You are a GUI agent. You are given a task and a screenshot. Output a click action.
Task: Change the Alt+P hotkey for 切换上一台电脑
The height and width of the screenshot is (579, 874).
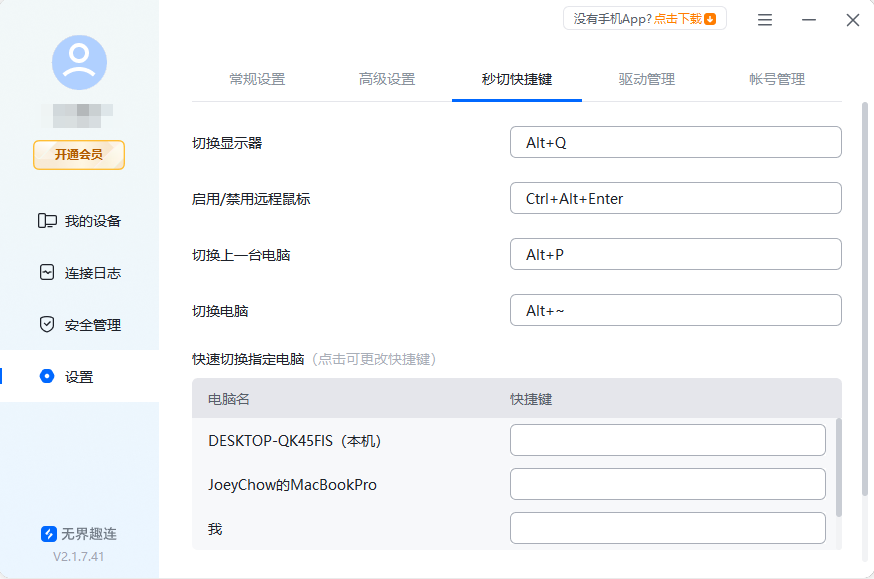[x=675, y=254]
